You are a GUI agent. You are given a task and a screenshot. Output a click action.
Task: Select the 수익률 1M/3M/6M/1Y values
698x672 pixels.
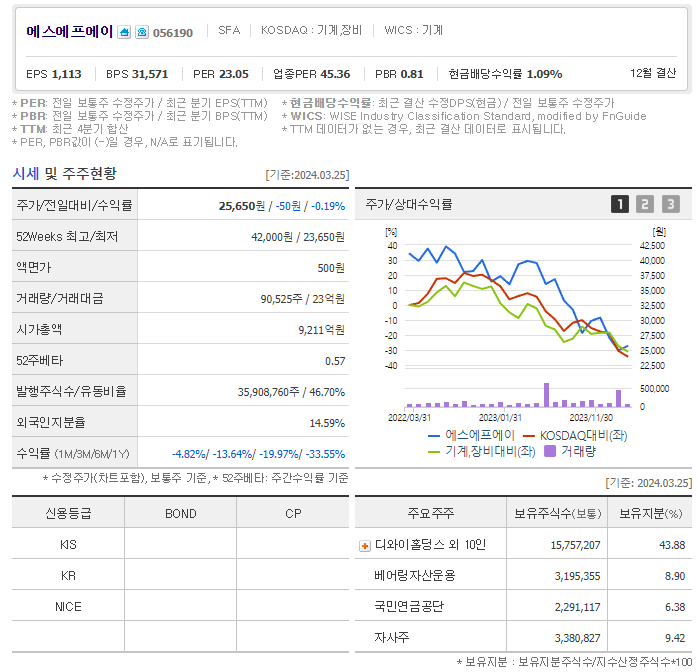[259, 454]
